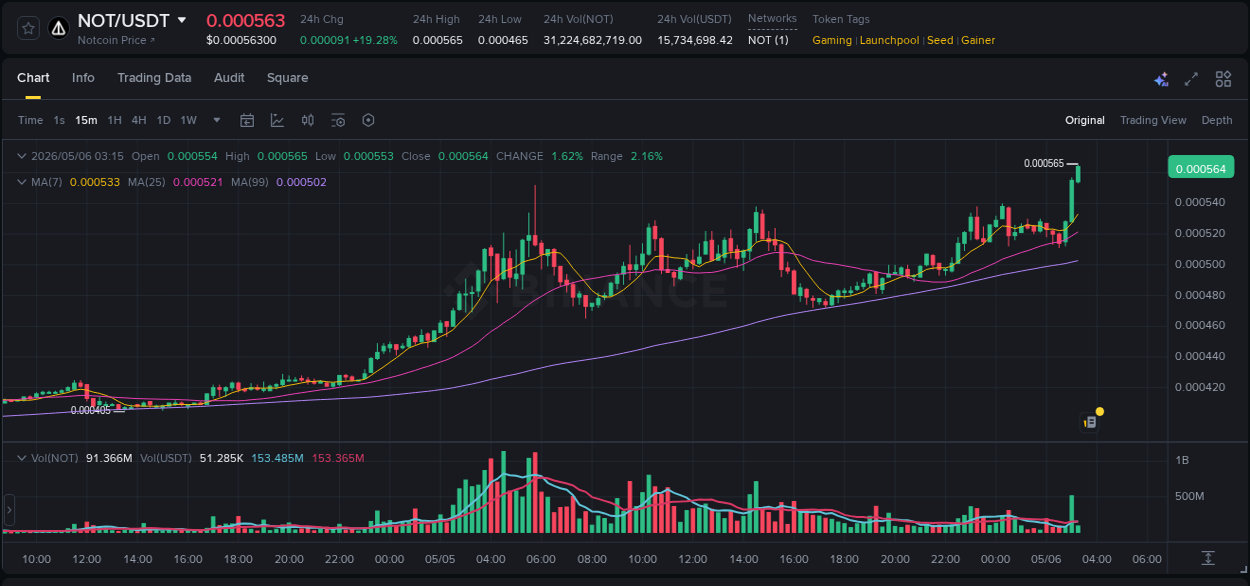This screenshot has height=586, width=1250.
Task: Click the 24h Chg +19.28% value
Action: (348, 40)
